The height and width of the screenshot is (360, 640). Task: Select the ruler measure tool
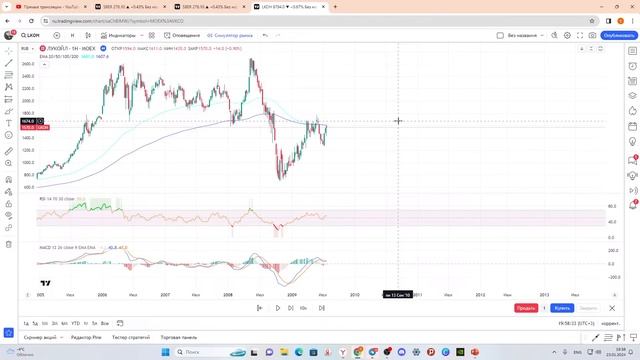pos(9,151)
